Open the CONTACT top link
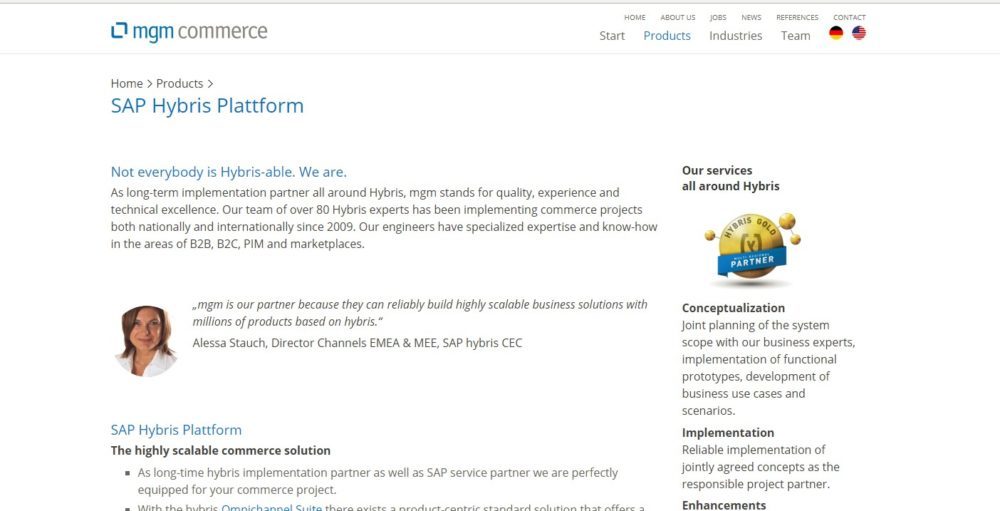1000x511 pixels. click(x=849, y=17)
